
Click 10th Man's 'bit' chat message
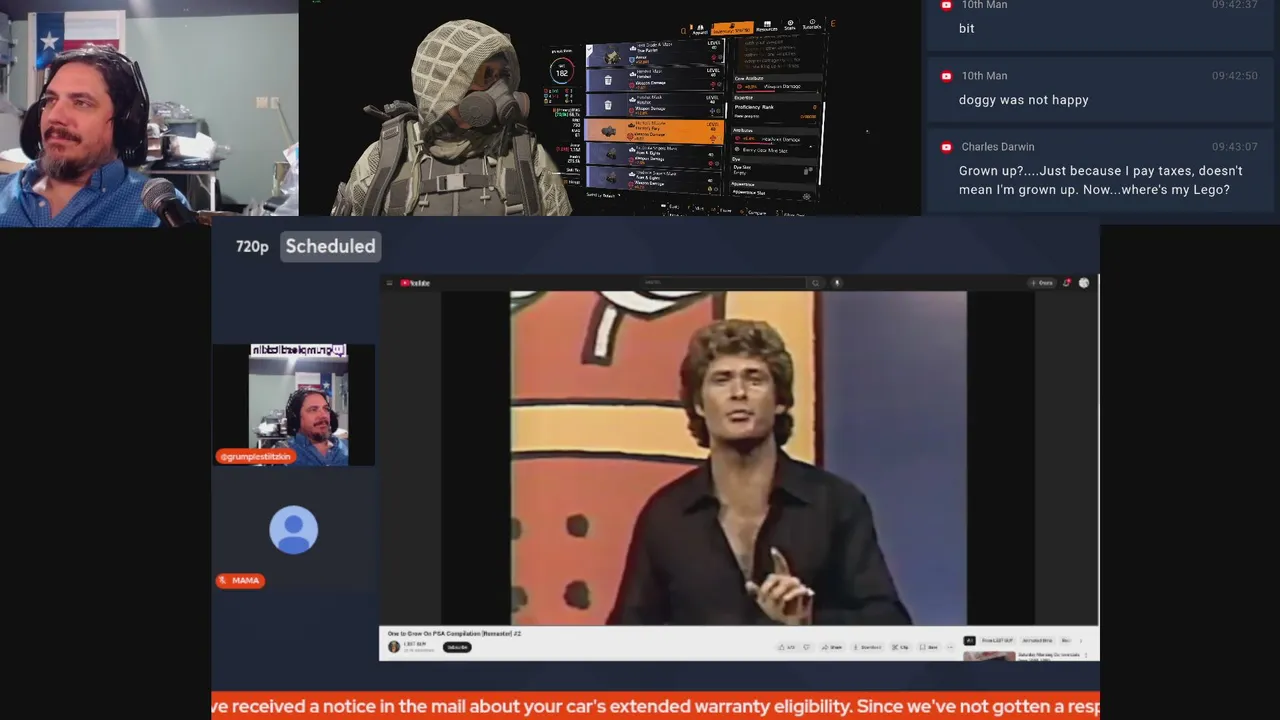(966, 28)
